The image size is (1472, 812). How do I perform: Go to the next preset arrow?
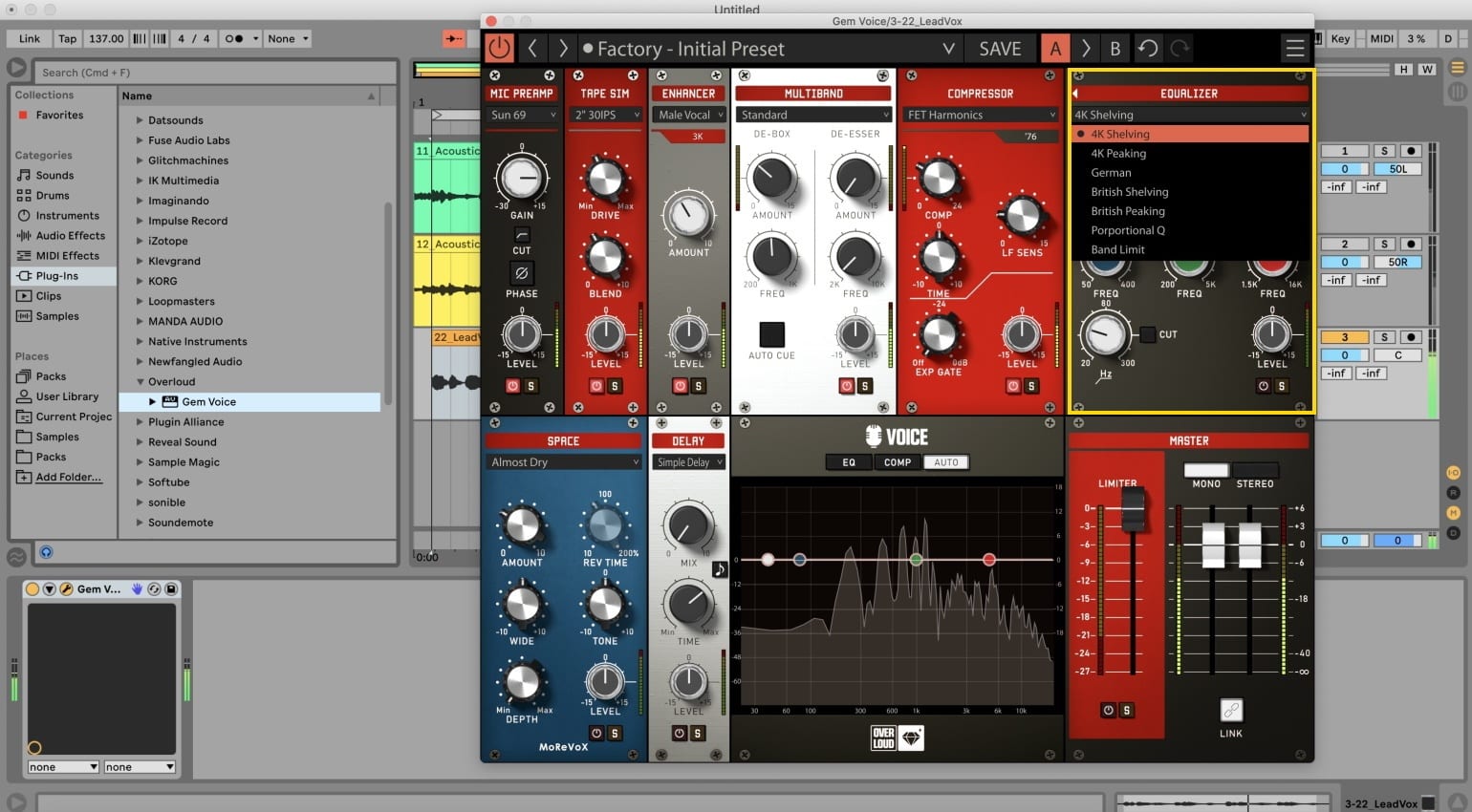coord(563,48)
